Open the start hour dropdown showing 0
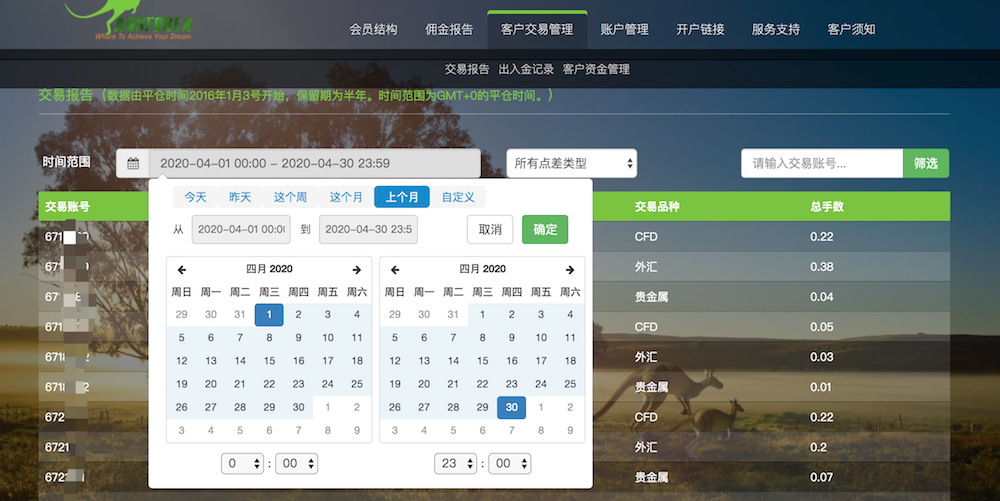 coord(243,464)
